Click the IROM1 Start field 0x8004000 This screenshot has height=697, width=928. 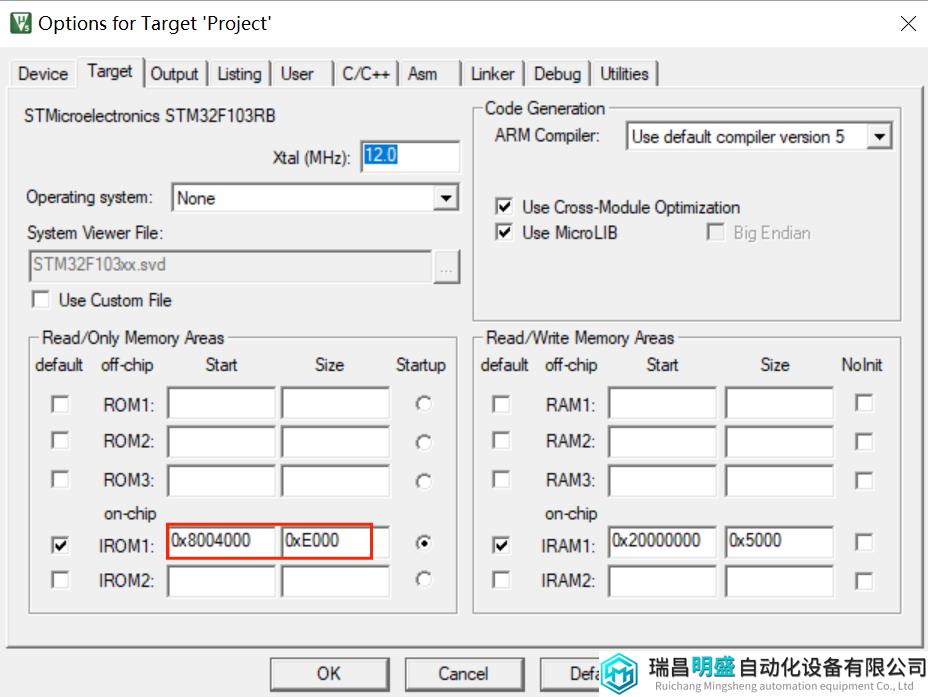click(x=222, y=541)
